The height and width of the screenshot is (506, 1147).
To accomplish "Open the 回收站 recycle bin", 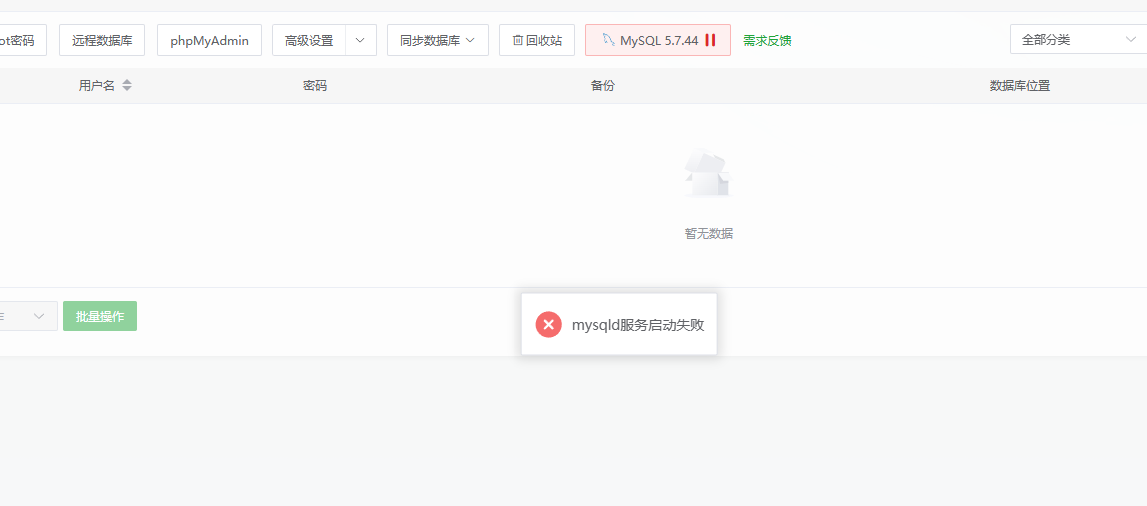I will [x=537, y=40].
